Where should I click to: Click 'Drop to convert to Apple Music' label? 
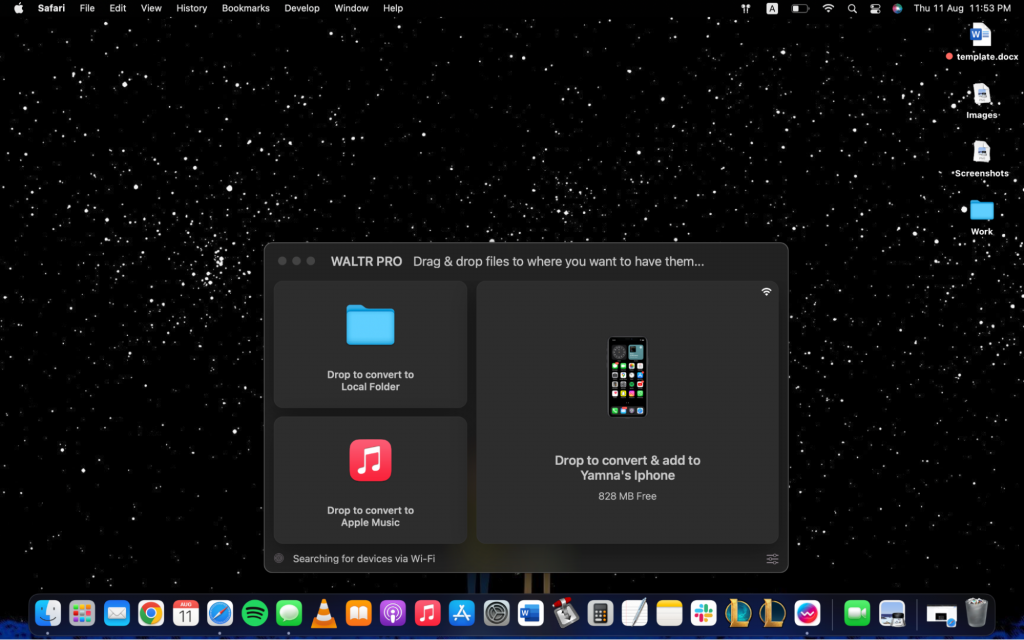click(x=370, y=517)
